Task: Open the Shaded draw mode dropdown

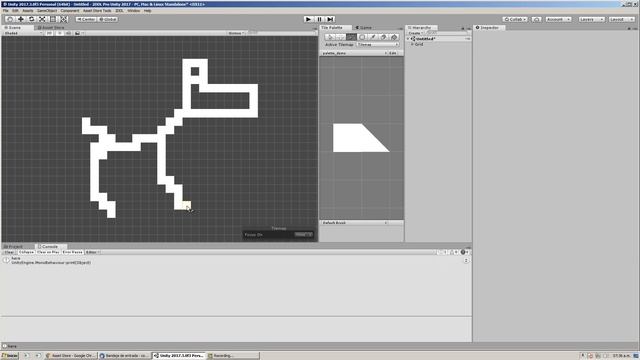Action: point(23,33)
